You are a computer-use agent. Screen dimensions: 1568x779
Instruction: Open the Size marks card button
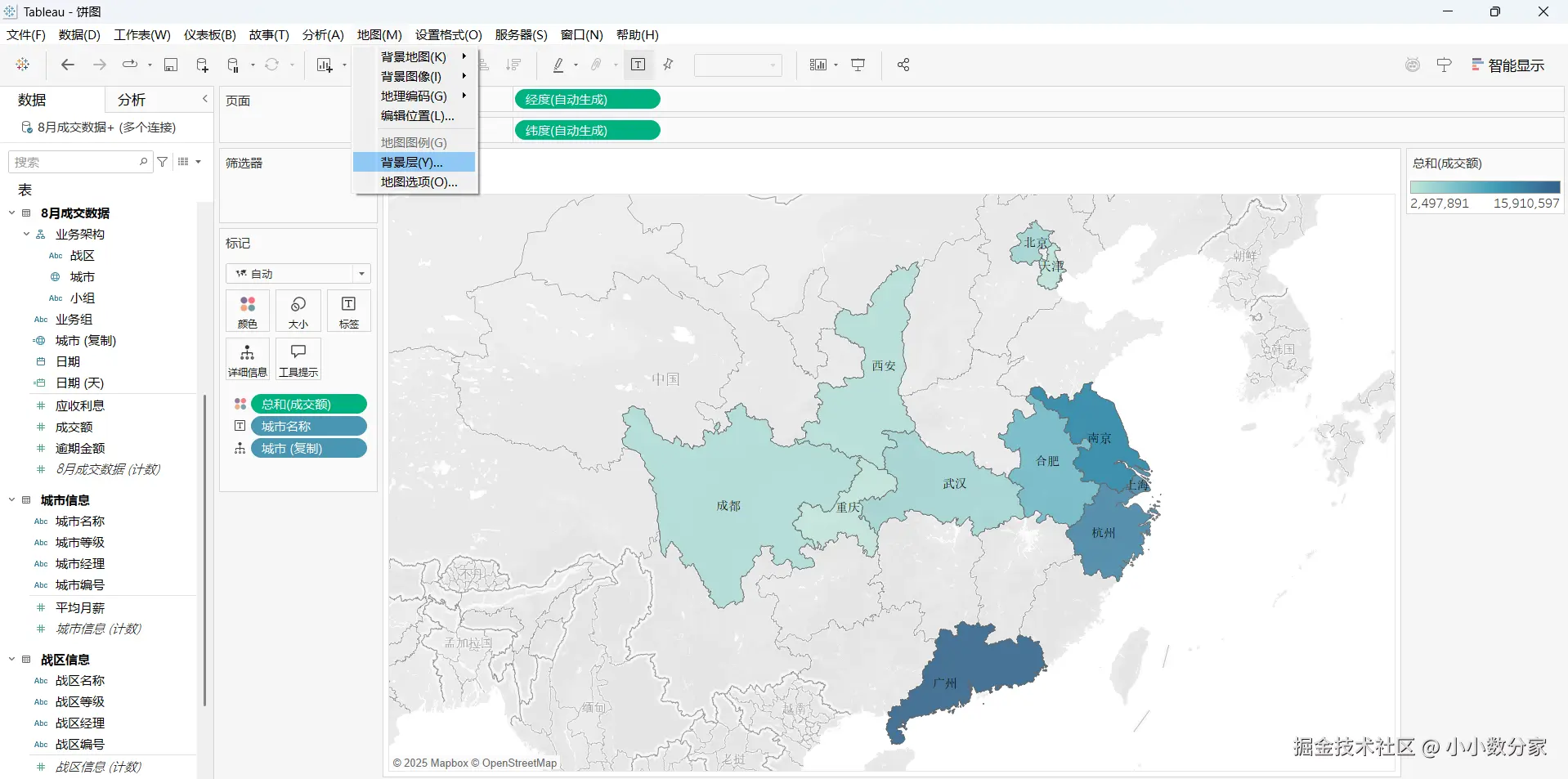298,311
